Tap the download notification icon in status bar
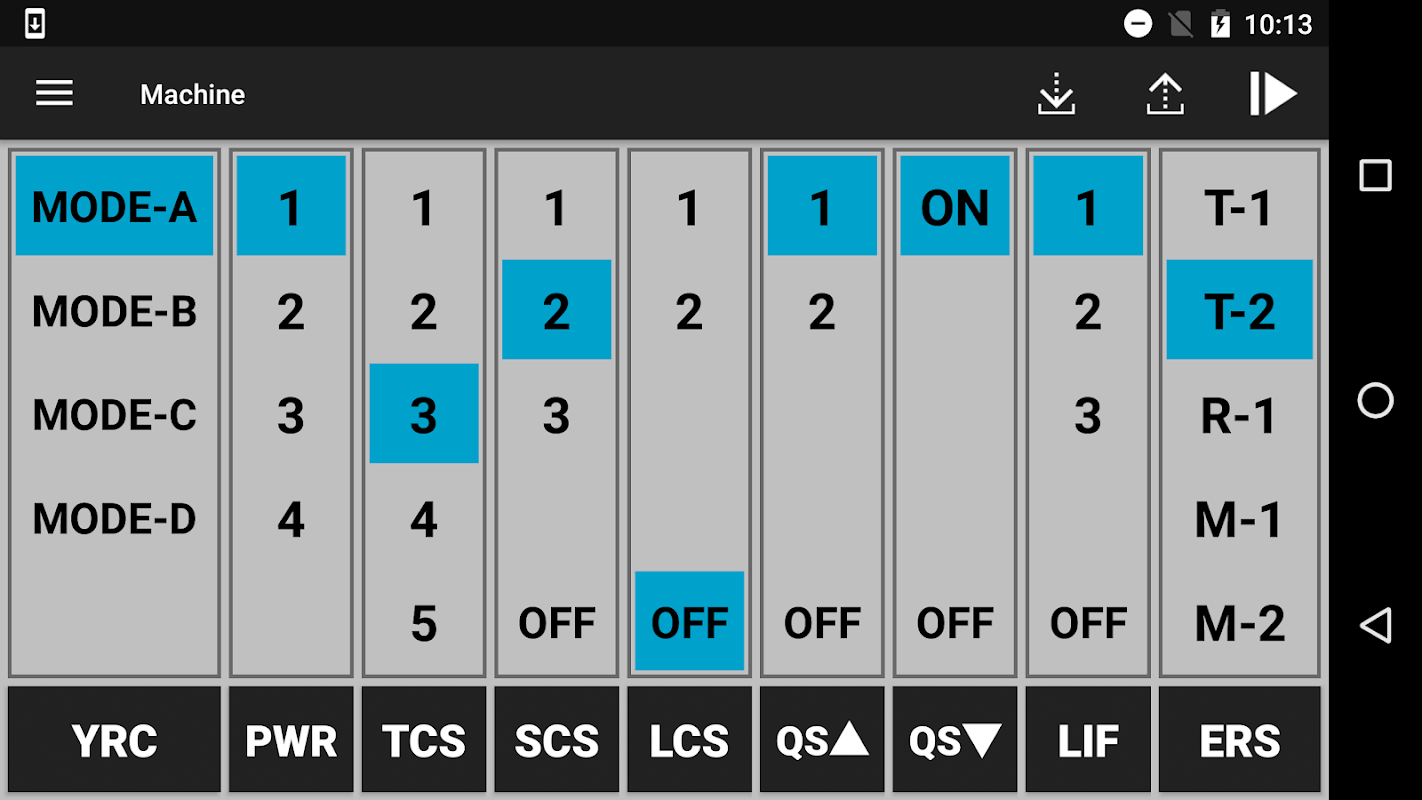 coord(34,23)
